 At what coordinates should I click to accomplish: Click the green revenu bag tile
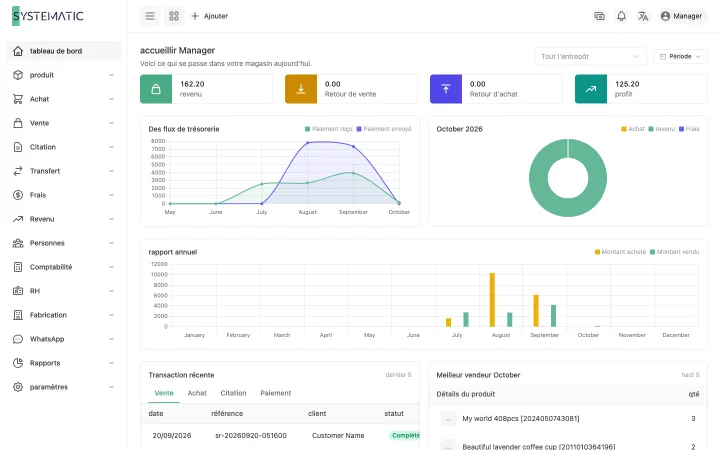click(156, 89)
